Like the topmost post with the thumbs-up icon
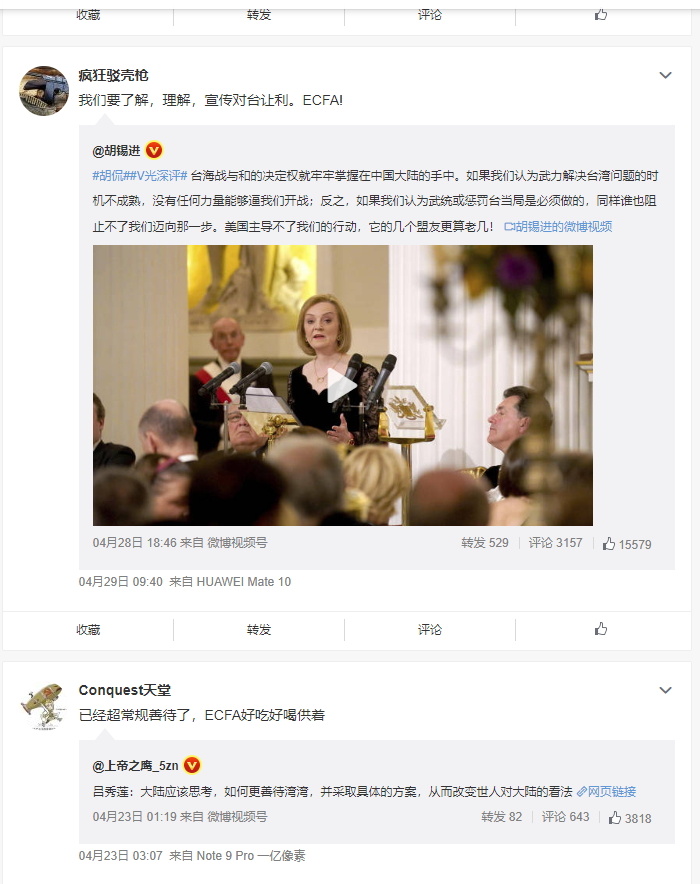Image resolution: width=700 pixels, height=884 pixels. tap(601, 14)
